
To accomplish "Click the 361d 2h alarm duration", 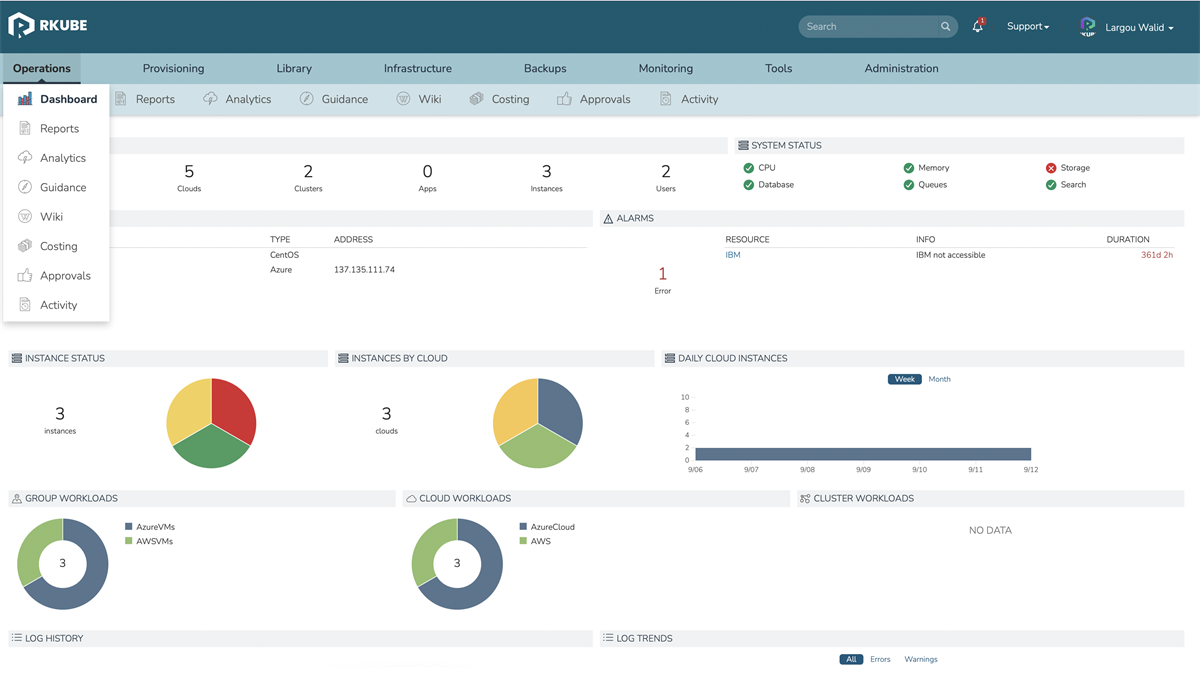I will 1157,255.
